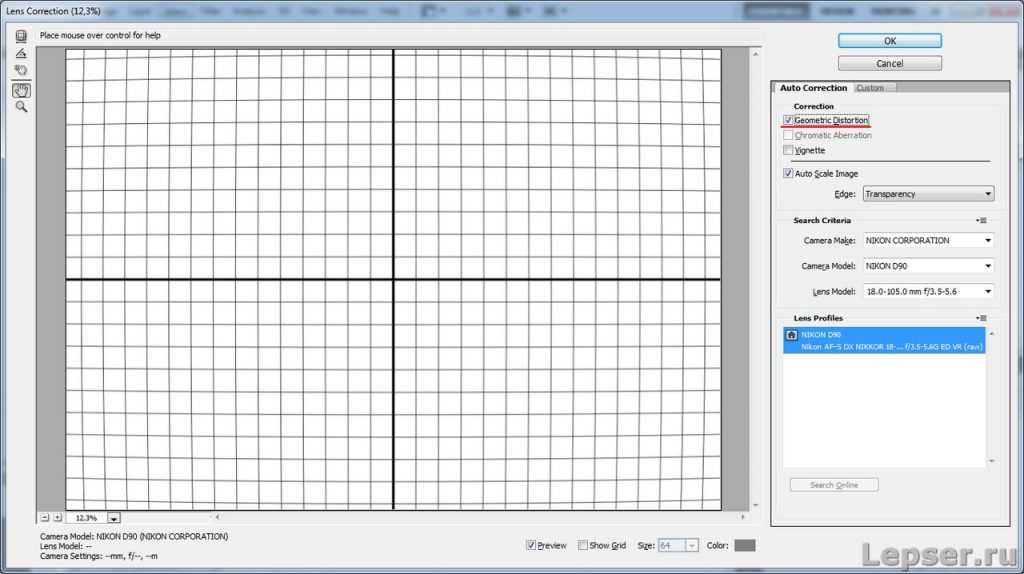1024x574 pixels.
Task: Open the Edge Transparency dropdown
Action: (x=928, y=194)
